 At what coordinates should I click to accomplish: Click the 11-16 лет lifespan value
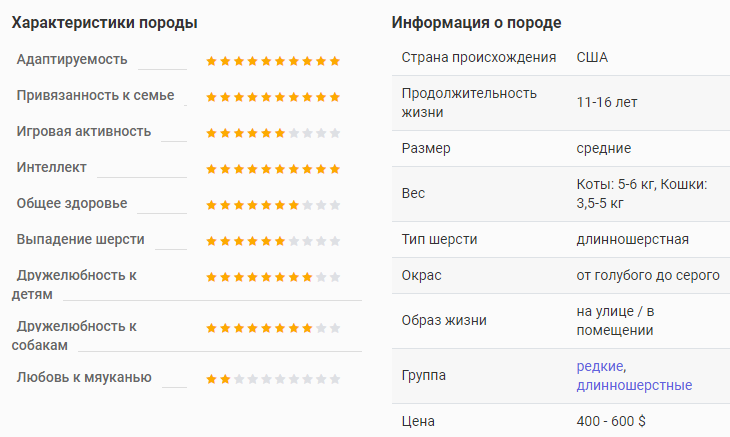[607, 102]
